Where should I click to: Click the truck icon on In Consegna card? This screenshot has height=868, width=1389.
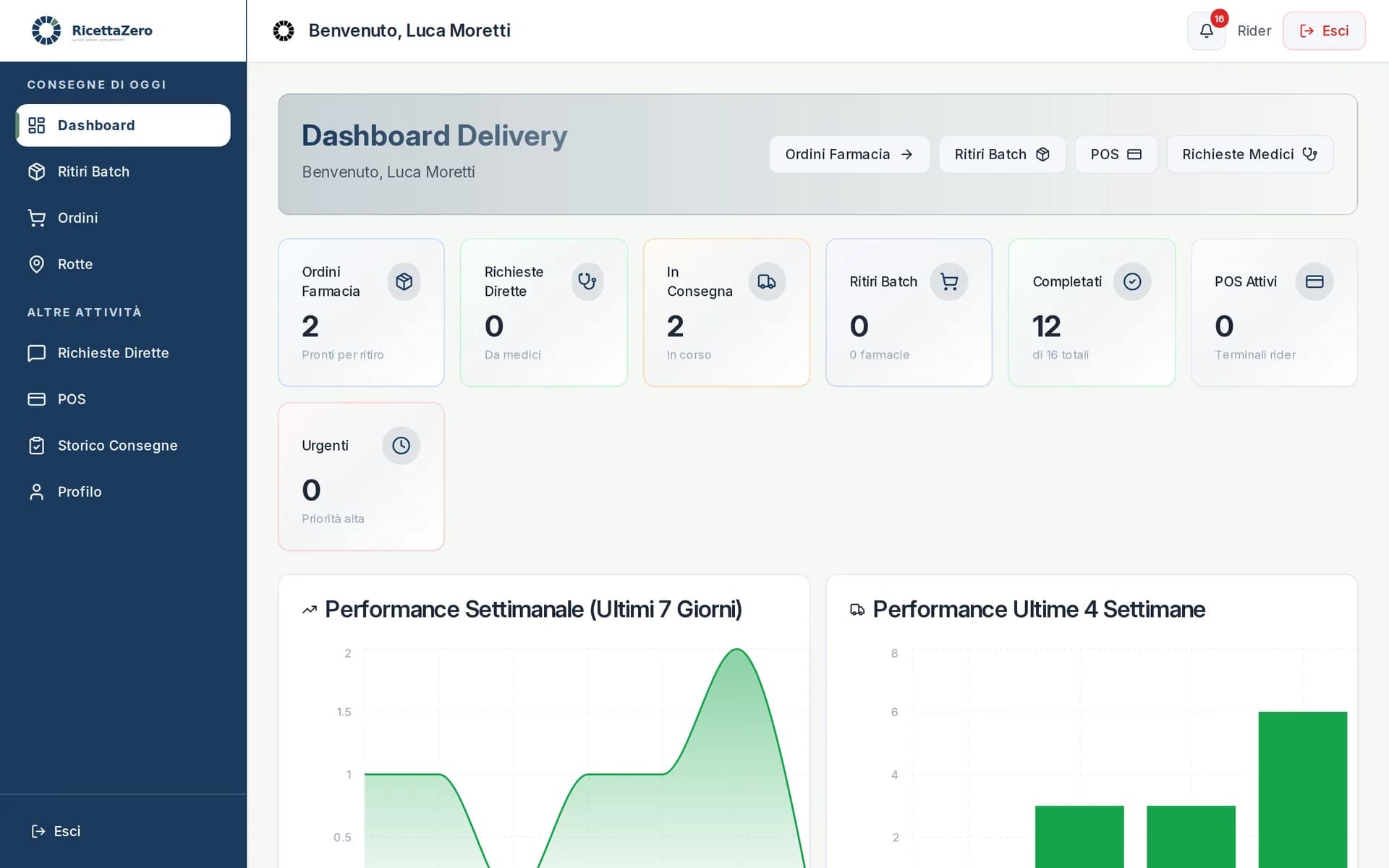coord(767,281)
